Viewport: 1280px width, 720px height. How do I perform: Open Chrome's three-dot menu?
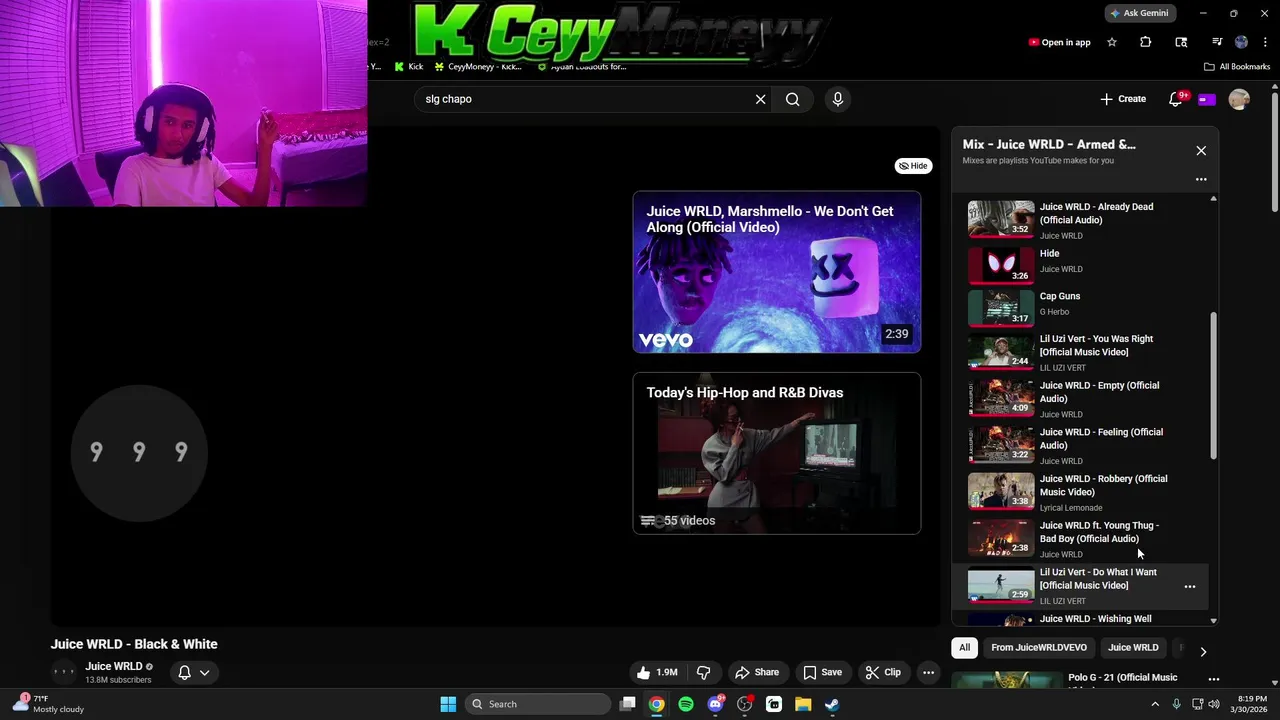[1265, 42]
